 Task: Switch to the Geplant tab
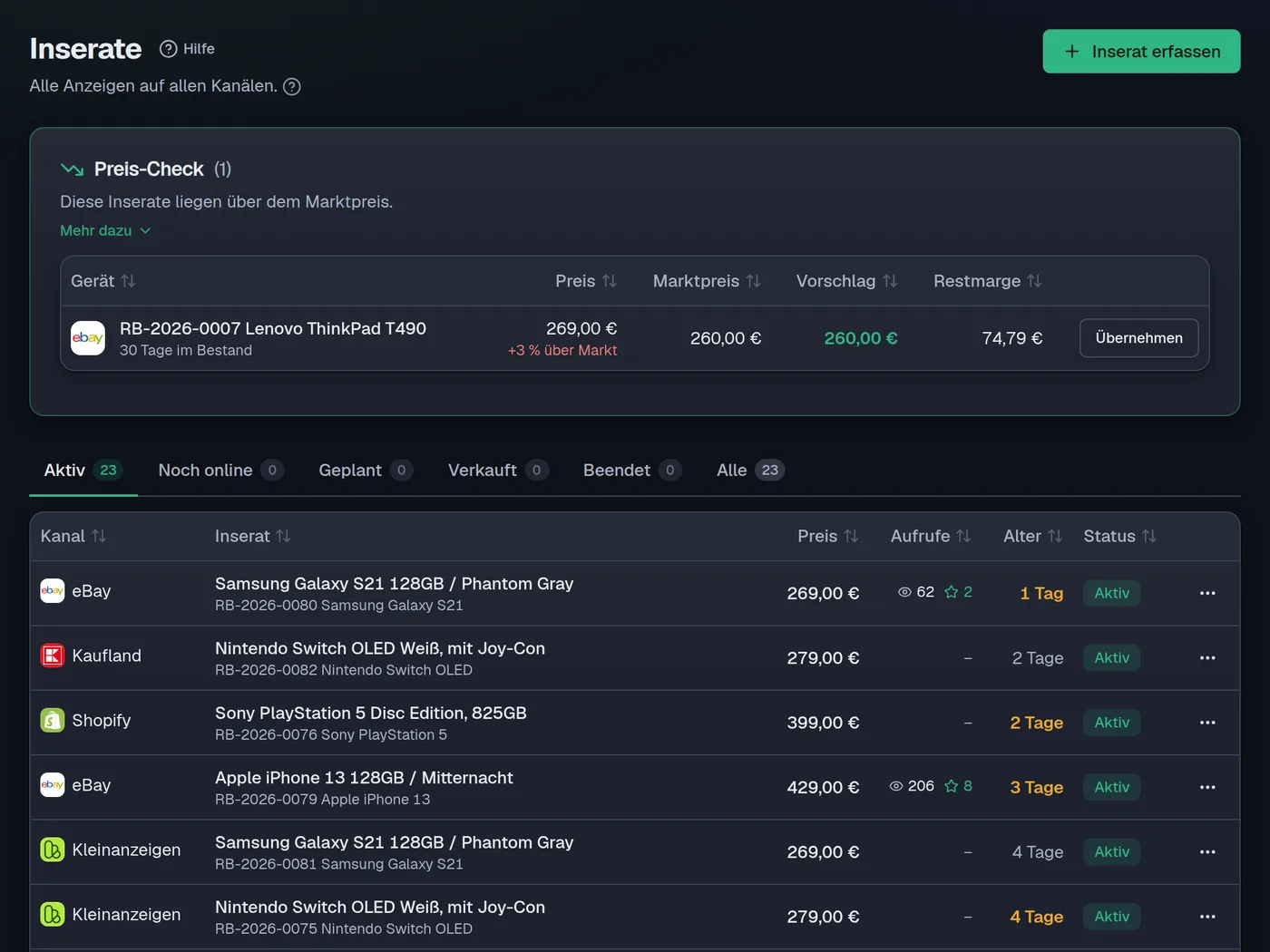pyautogui.click(x=365, y=471)
